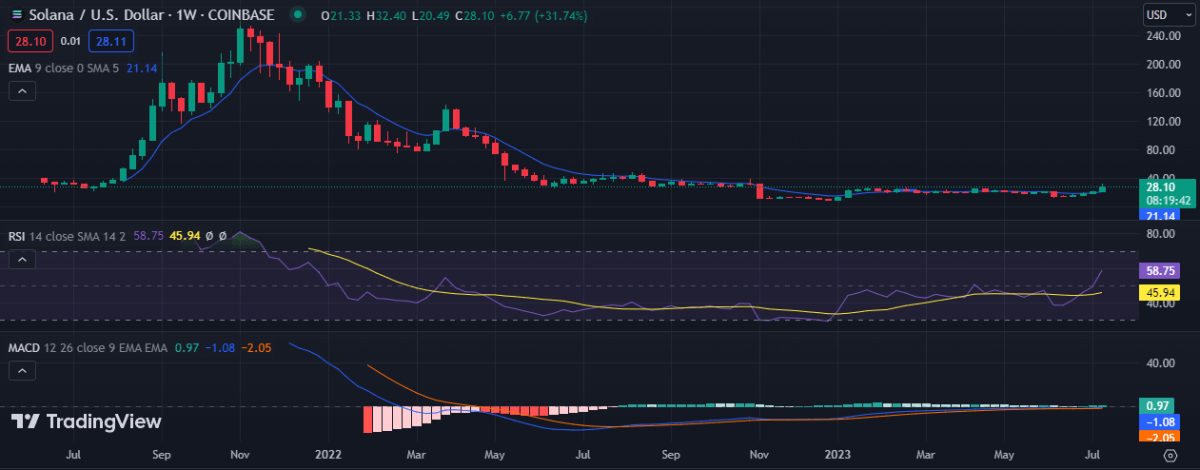The width and height of the screenshot is (1200, 470).
Task: Select the MACD 12 26 close indicator legend
Action: (x=86, y=347)
